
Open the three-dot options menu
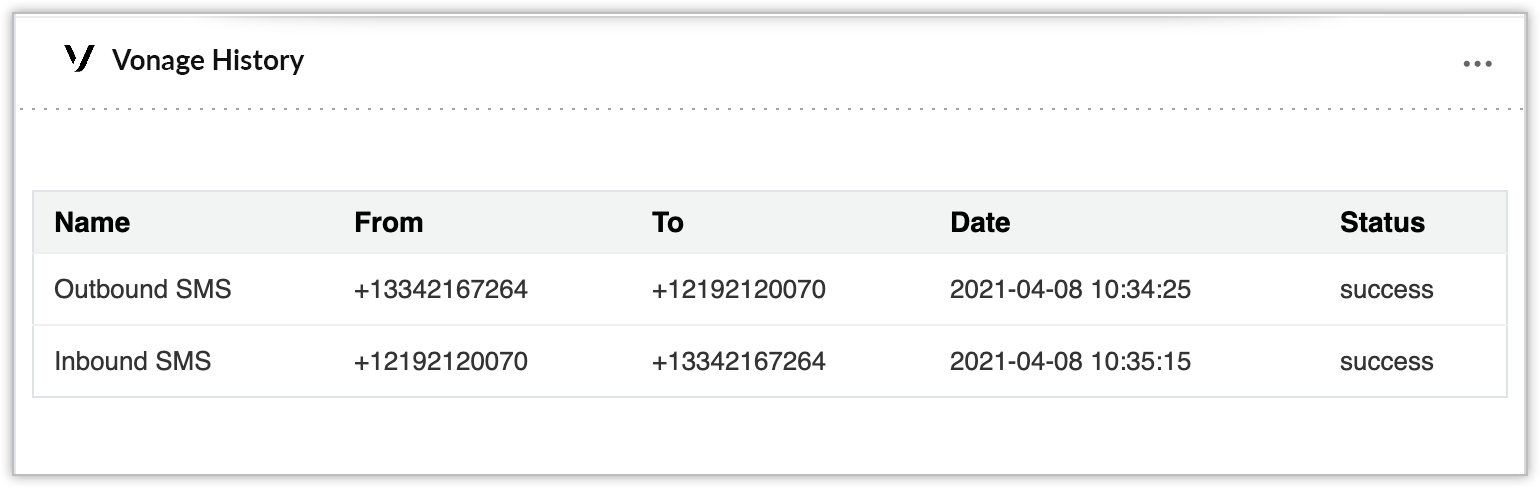coord(1477,64)
